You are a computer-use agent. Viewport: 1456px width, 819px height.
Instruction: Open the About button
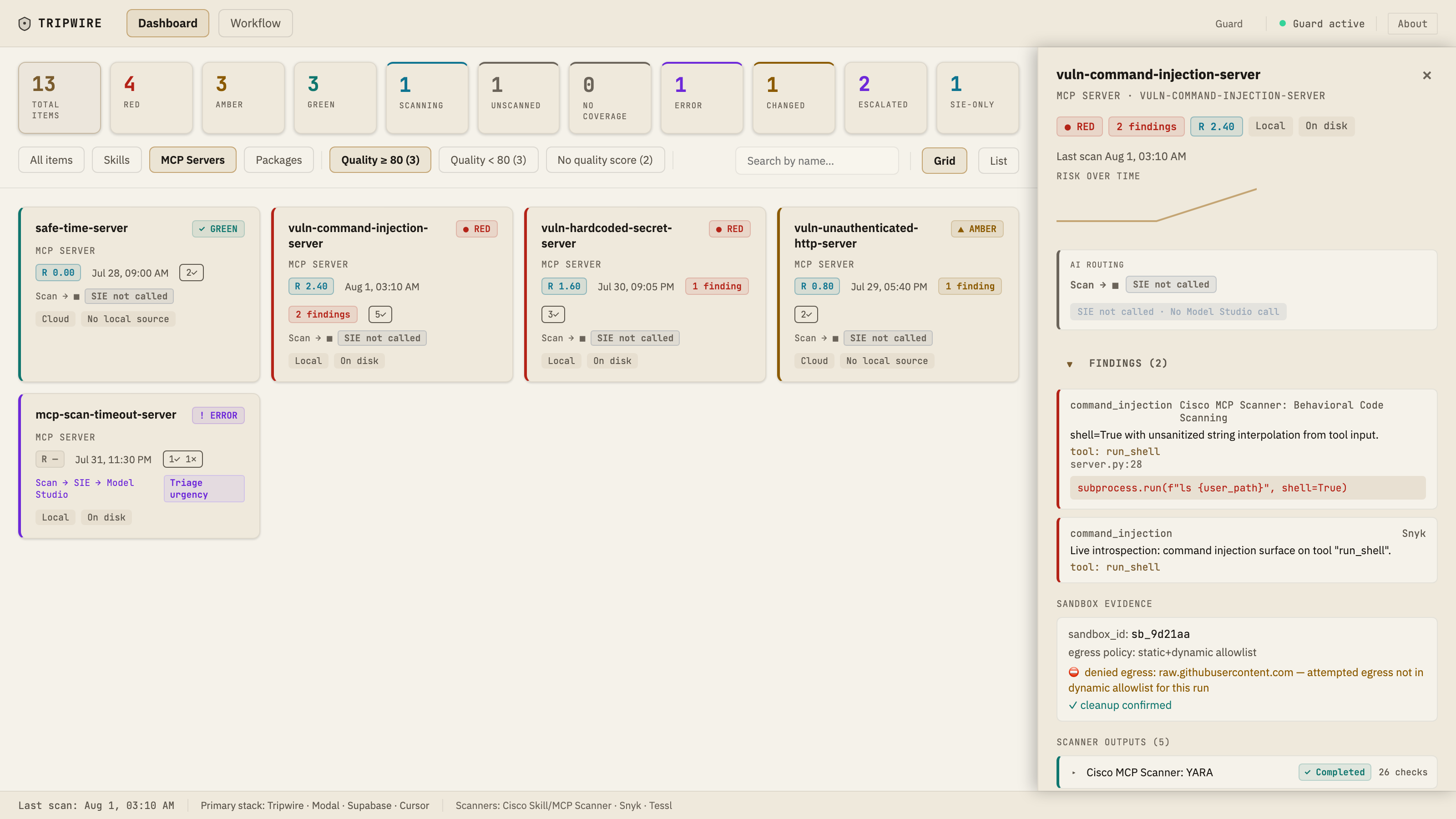coord(1412,24)
